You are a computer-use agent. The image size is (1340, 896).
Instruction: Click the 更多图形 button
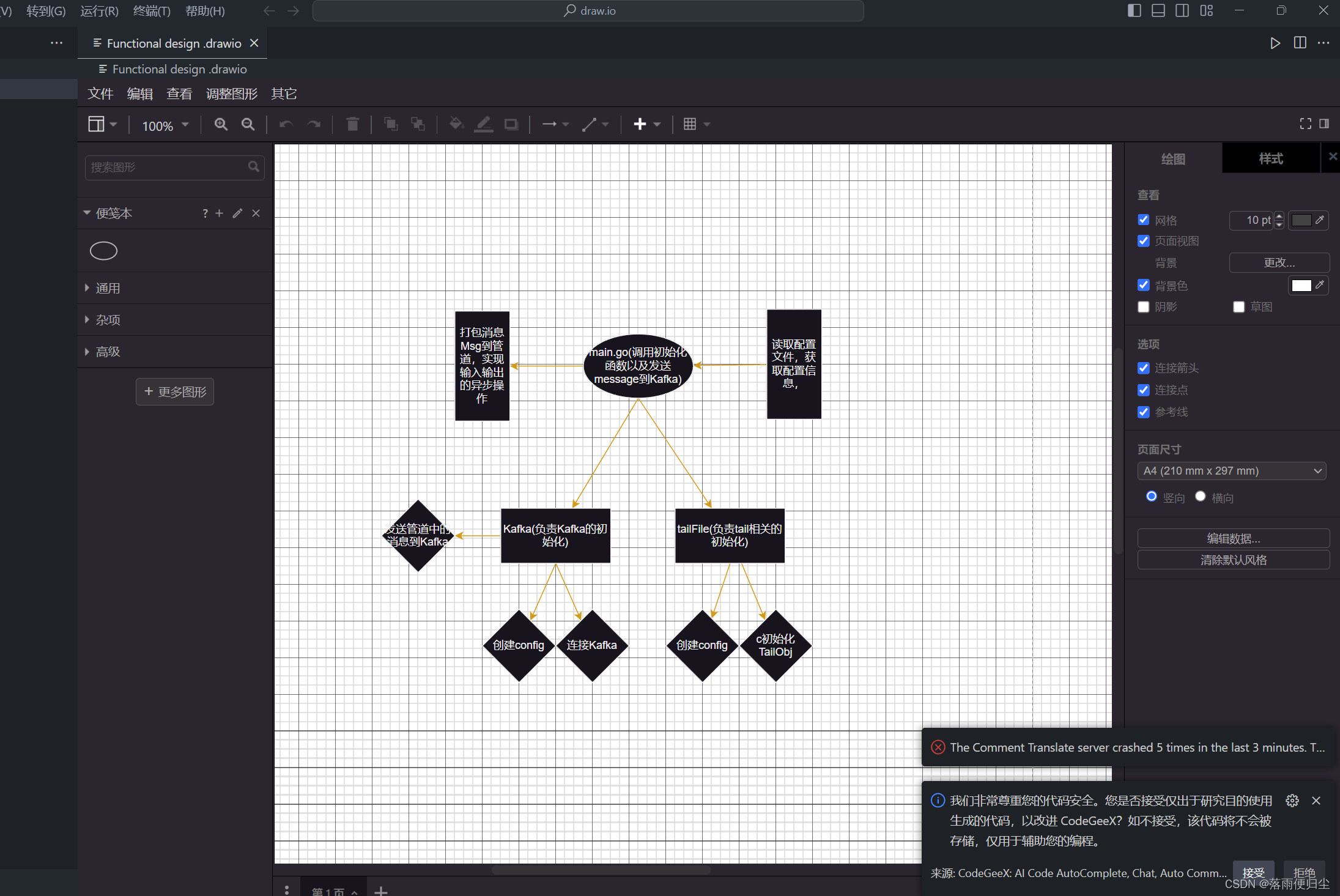coord(175,392)
